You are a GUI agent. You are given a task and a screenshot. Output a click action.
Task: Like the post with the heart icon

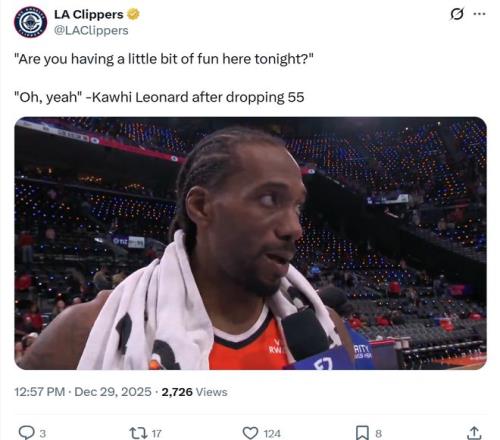tap(250, 433)
